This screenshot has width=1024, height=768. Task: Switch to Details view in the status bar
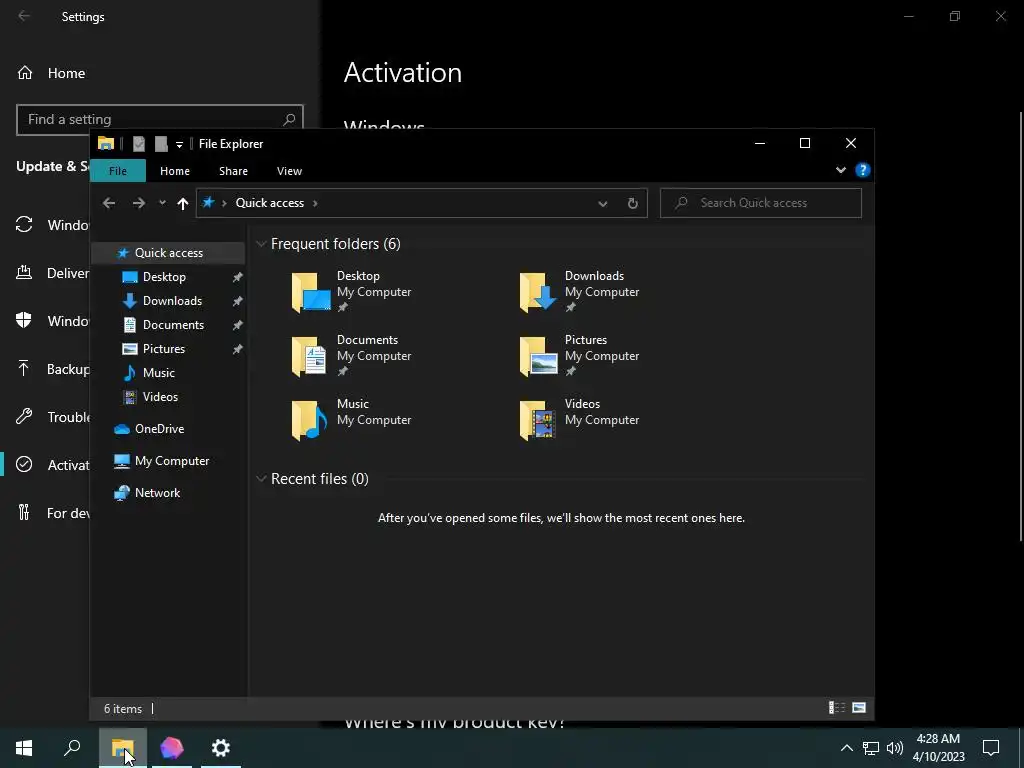837,708
